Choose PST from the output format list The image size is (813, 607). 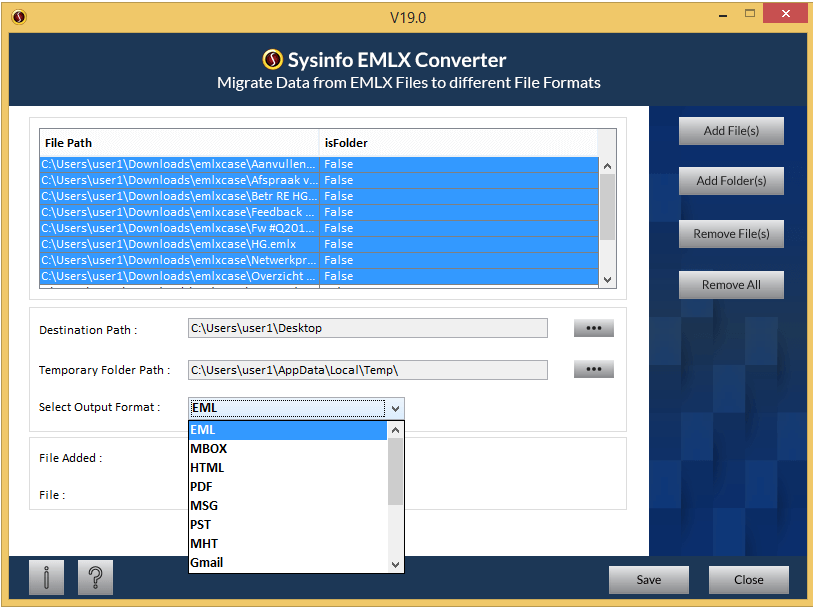(x=288, y=525)
